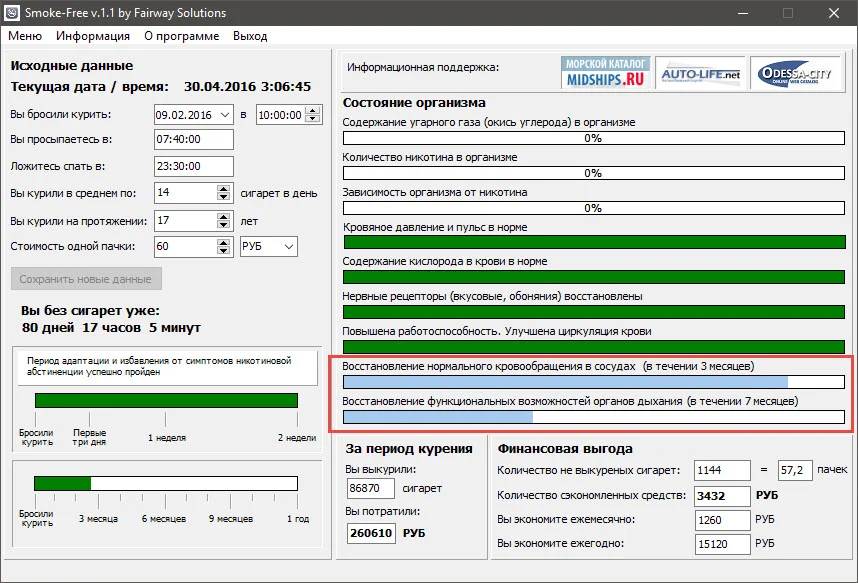The height and width of the screenshot is (583, 858).
Task: Adjust the years smoked stepper
Action: [x=223, y=220]
